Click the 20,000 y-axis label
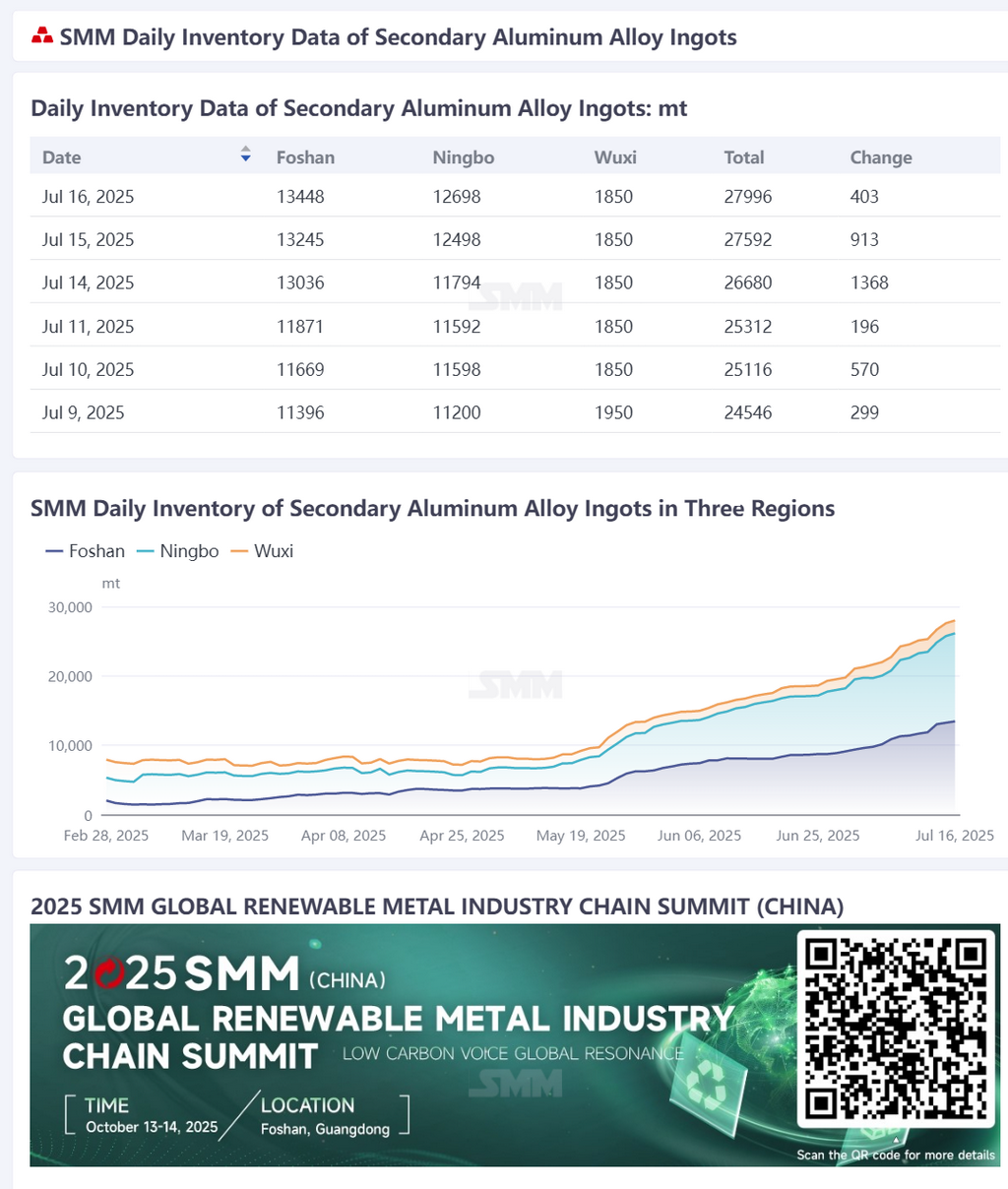The image size is (1008, 1189). tap(70, 677)
